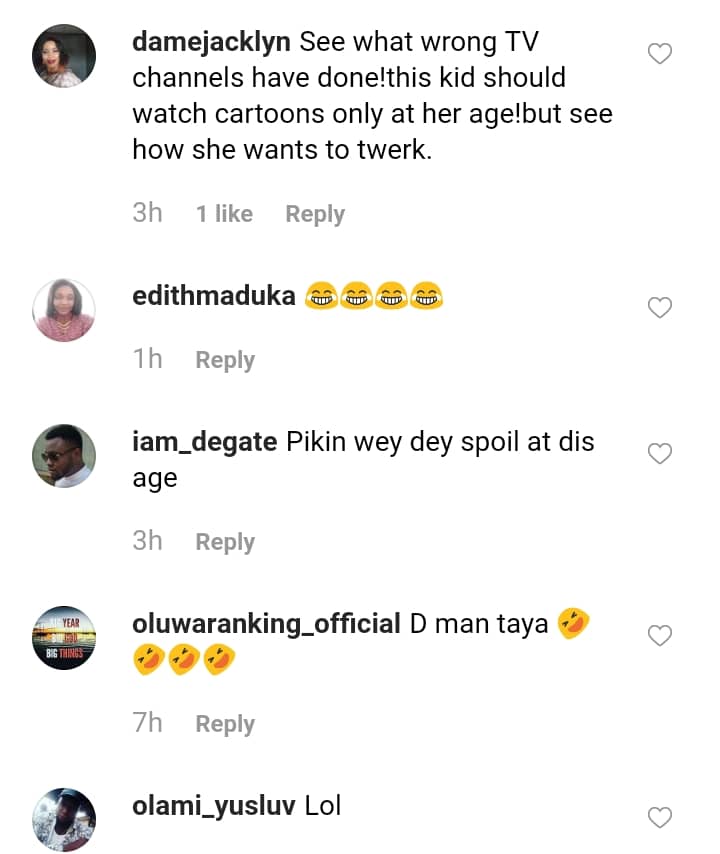Tap heart icon on edithmaduka's comment

click(660, 308)
